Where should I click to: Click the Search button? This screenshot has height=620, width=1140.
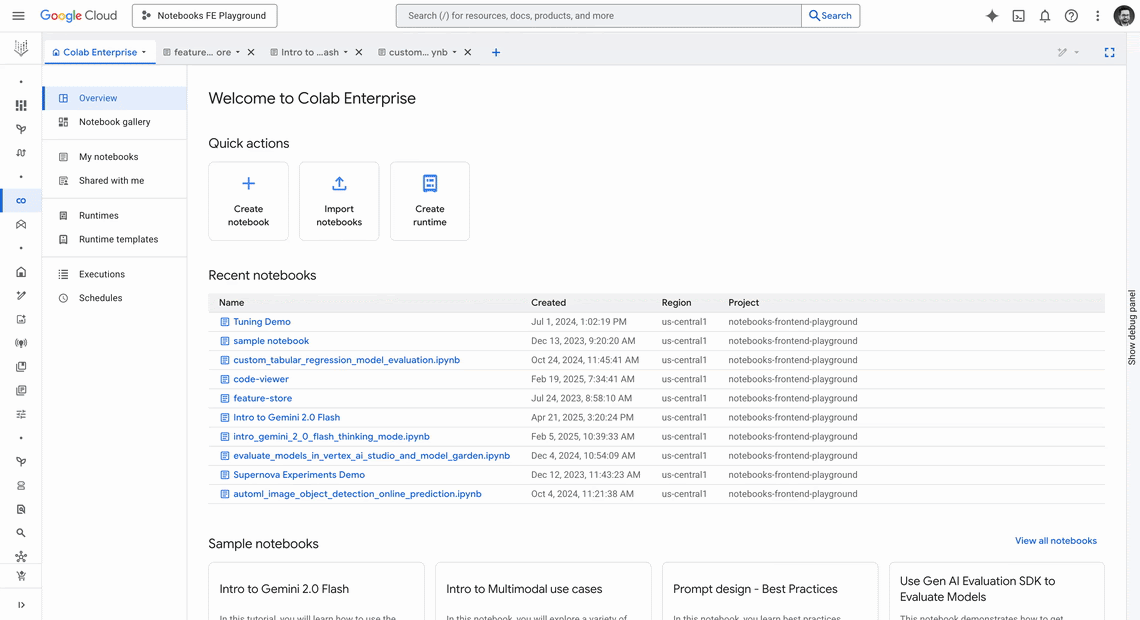[x=830, y=15]
